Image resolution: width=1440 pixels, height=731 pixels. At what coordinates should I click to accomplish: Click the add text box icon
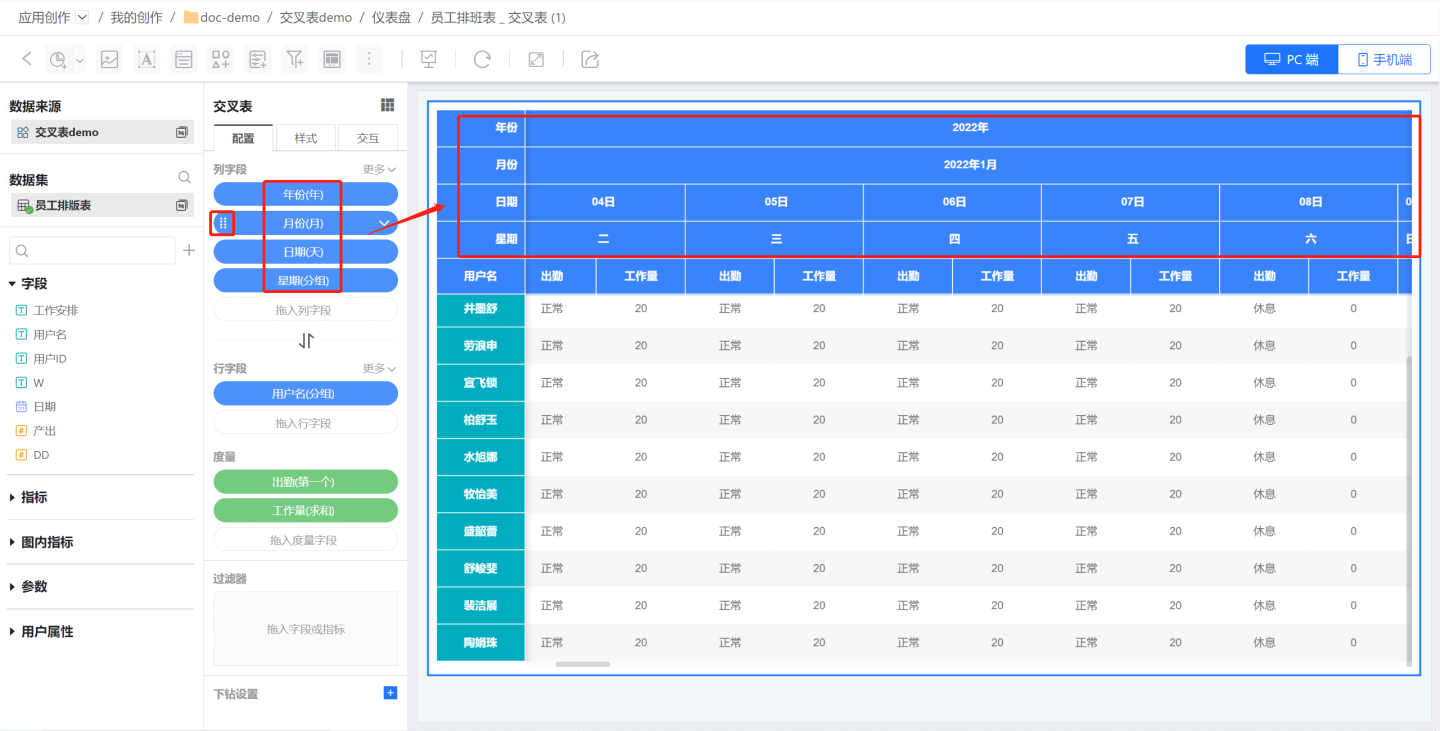click(147, 60)
